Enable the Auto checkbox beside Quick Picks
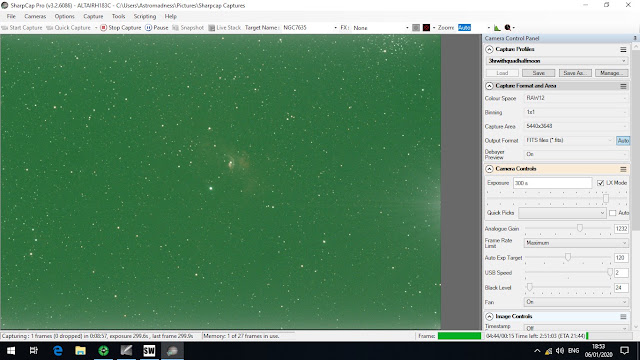This screenshot has height=360, width=640. click(612, 213)
